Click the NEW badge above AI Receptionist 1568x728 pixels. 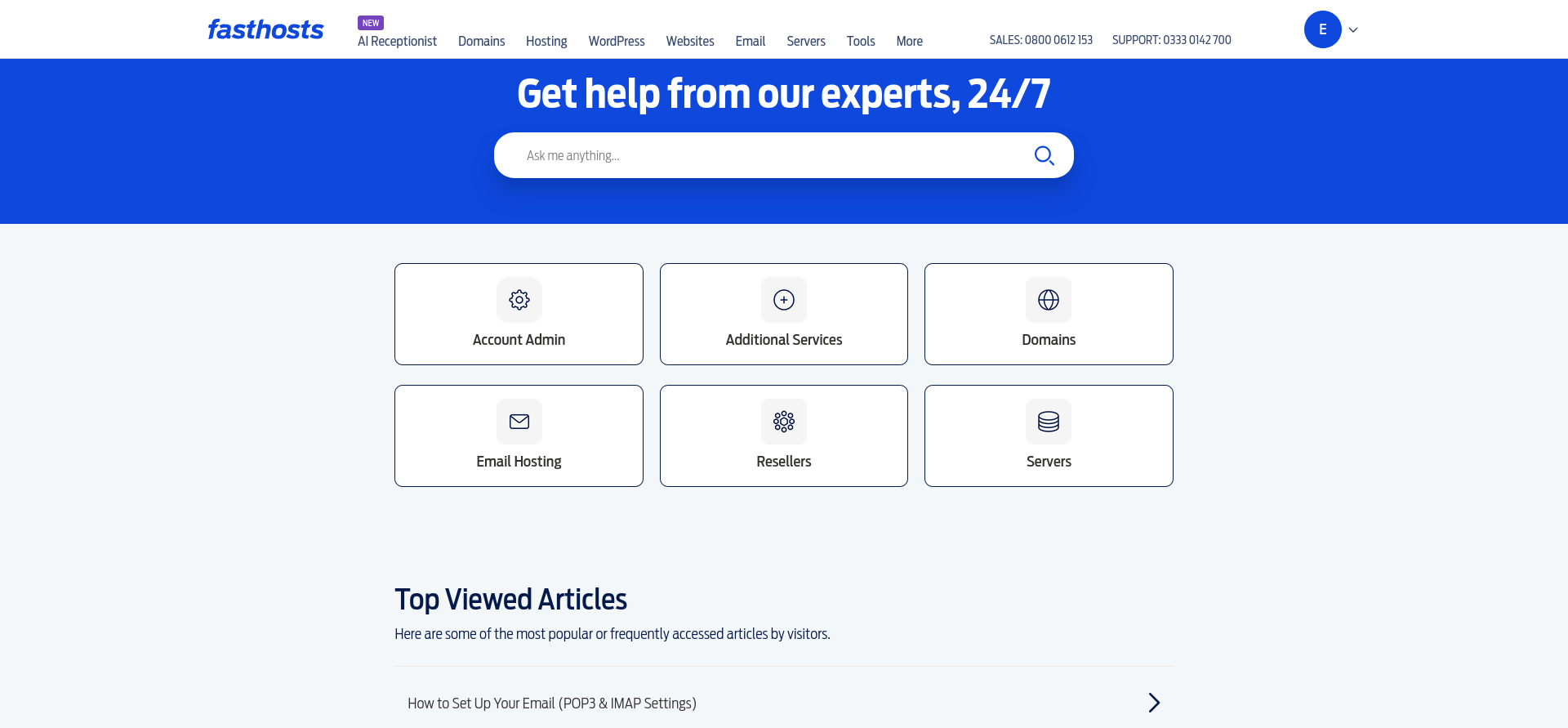point(371,23)
